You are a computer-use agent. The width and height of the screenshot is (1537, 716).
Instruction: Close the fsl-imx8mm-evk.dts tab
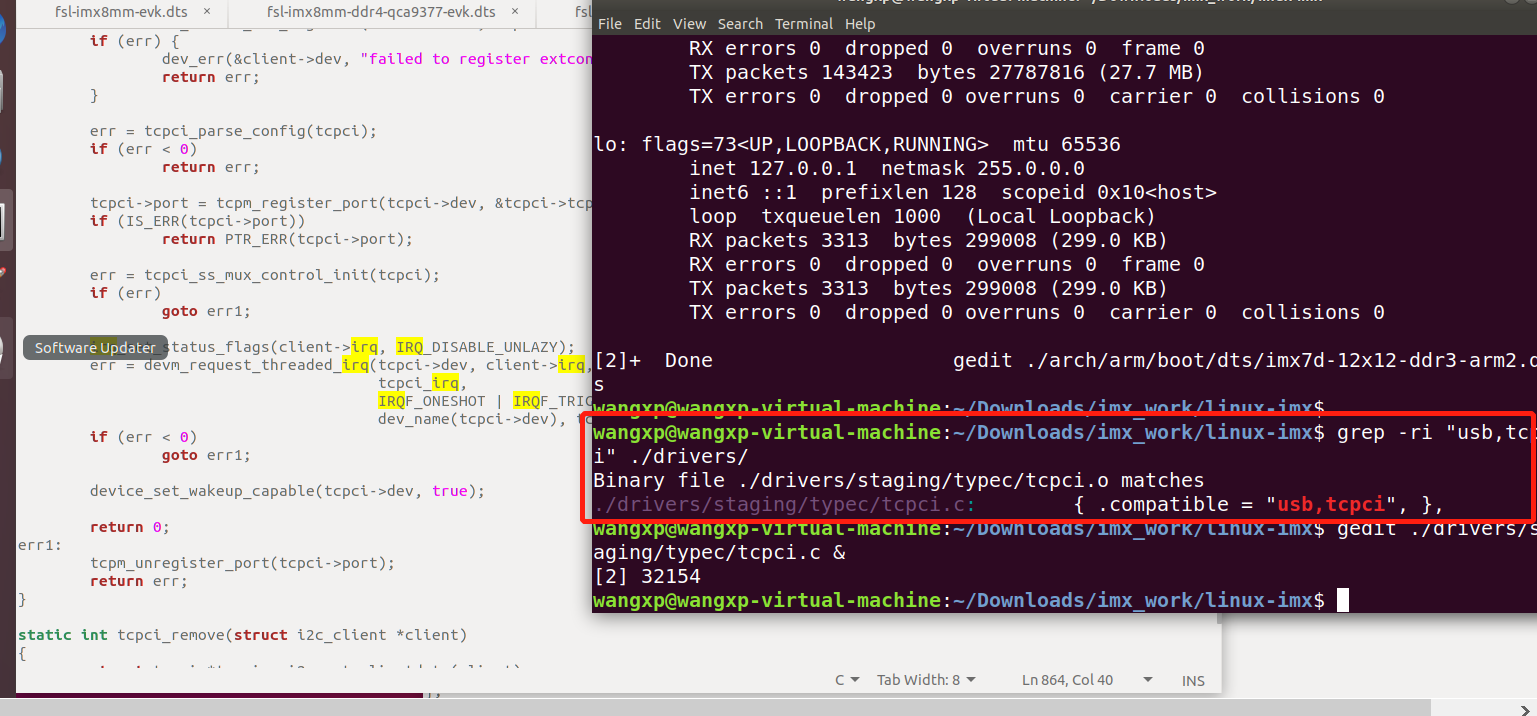click(207, 12)
